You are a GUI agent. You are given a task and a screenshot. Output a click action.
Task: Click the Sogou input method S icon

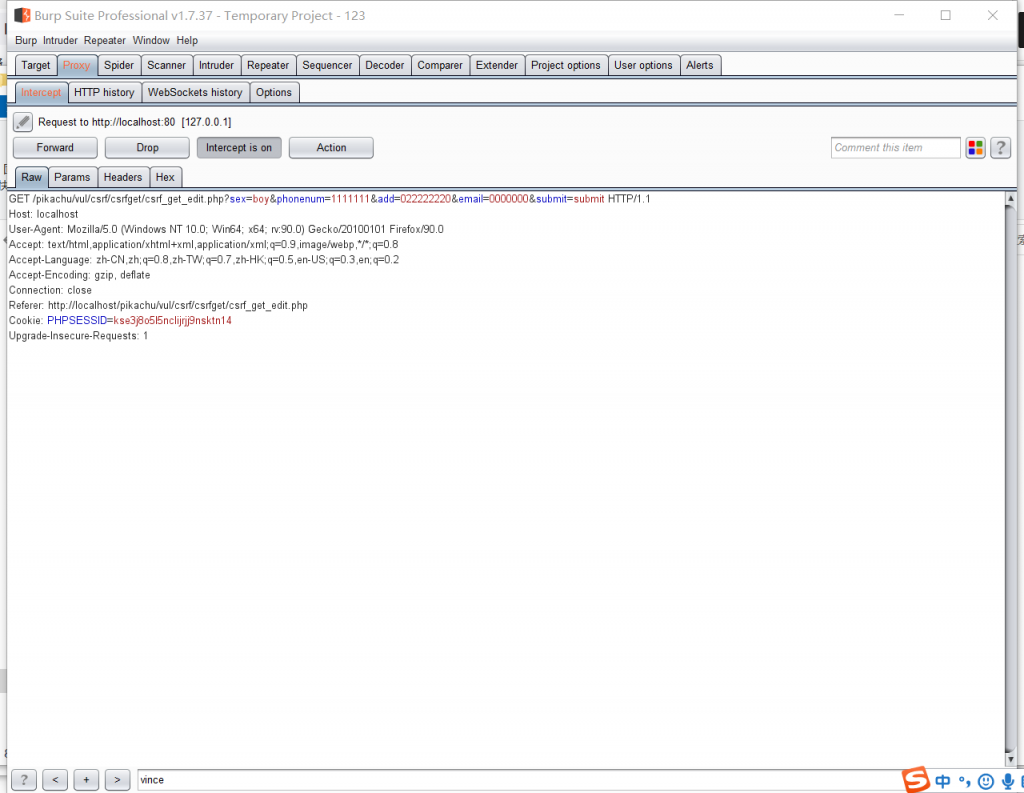(915, 780)
